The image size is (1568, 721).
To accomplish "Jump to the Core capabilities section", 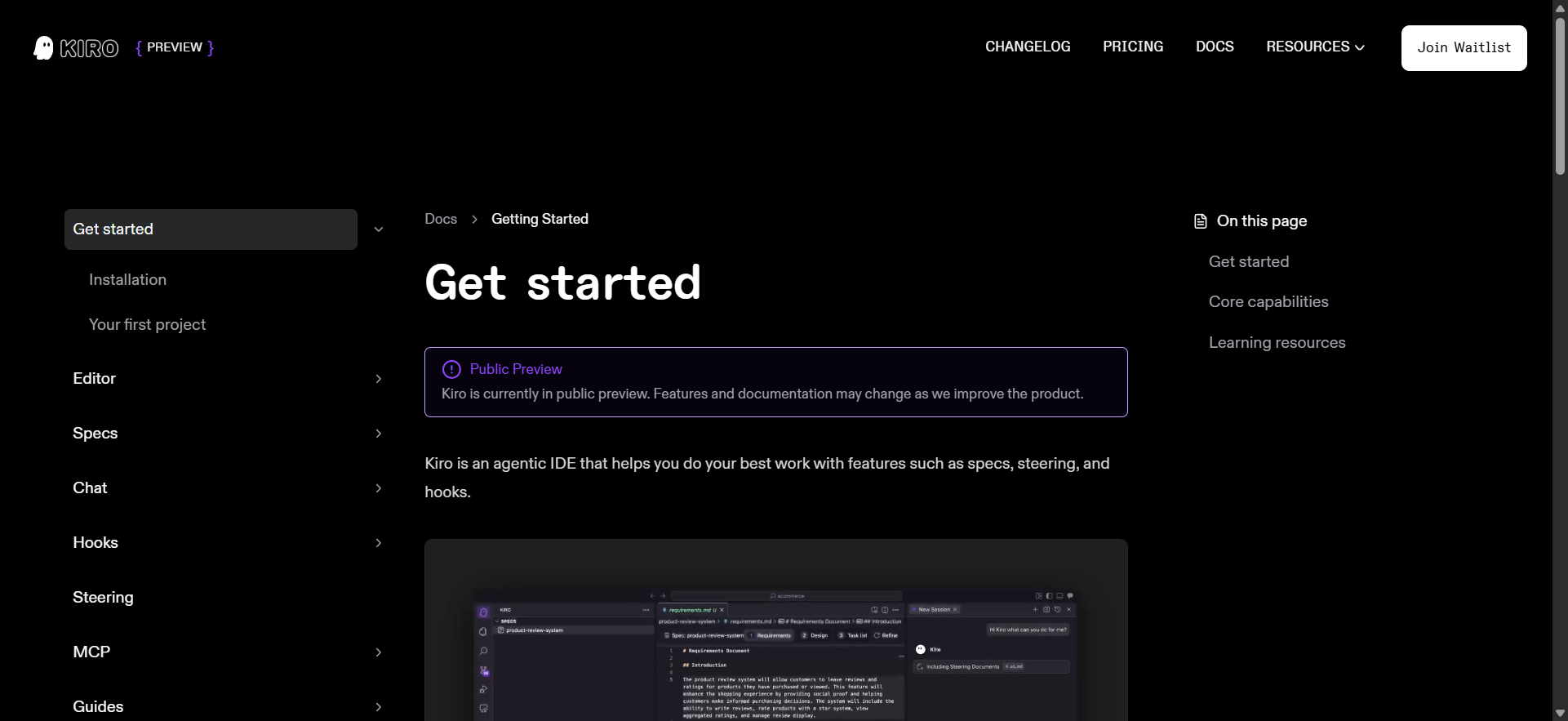I will (x=1268, y=302).
